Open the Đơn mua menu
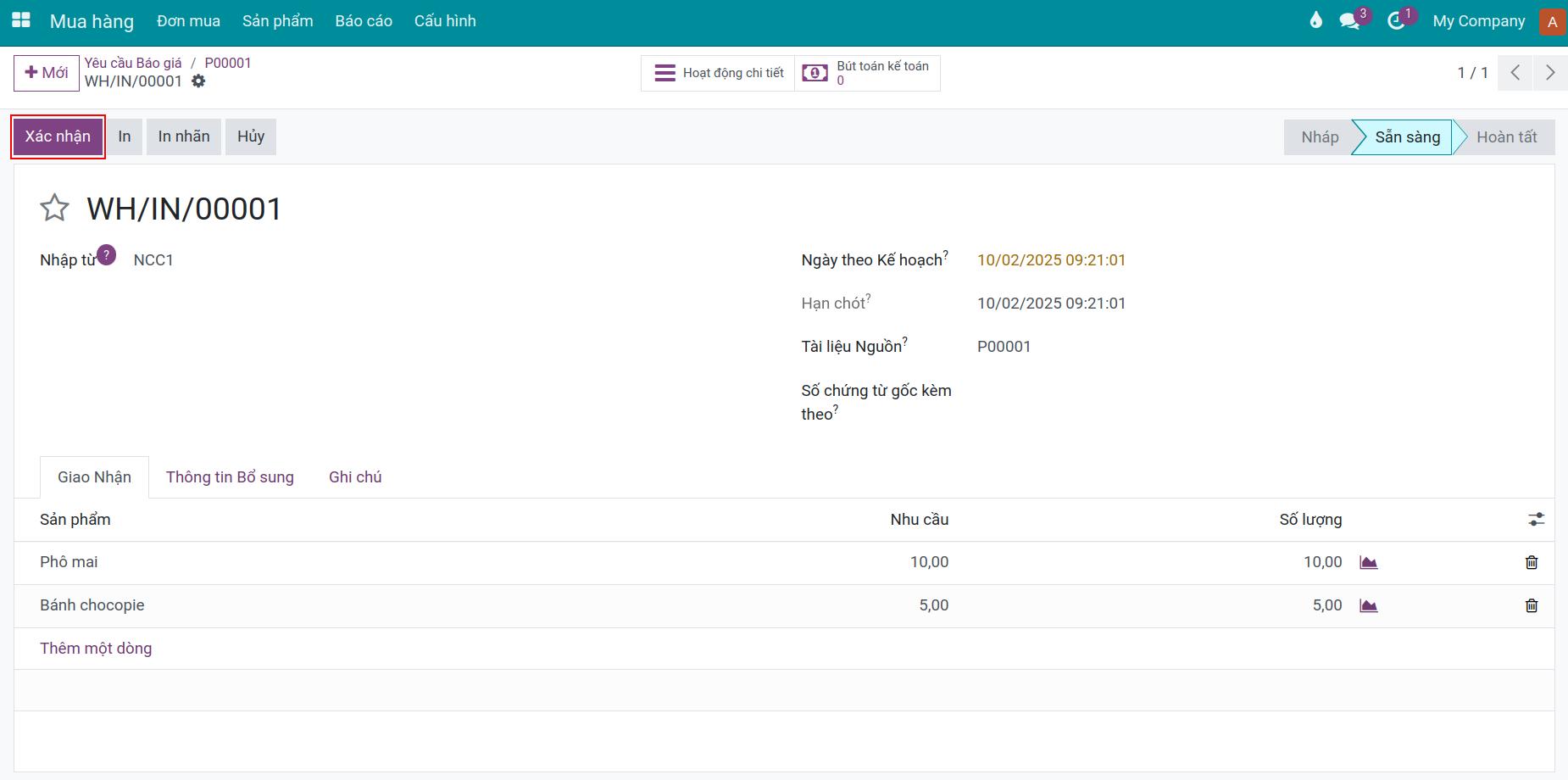The height and width of the screenshot is (780, 1568). tap(188, 21)
